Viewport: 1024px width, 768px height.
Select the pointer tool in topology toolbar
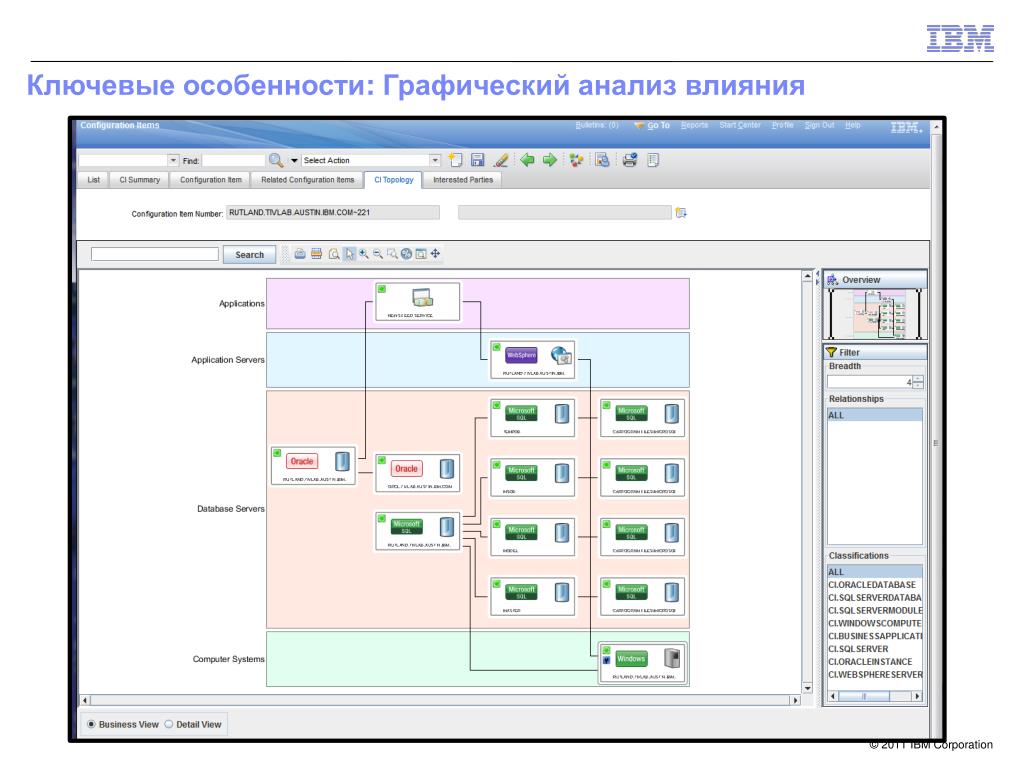coord(349,254)
